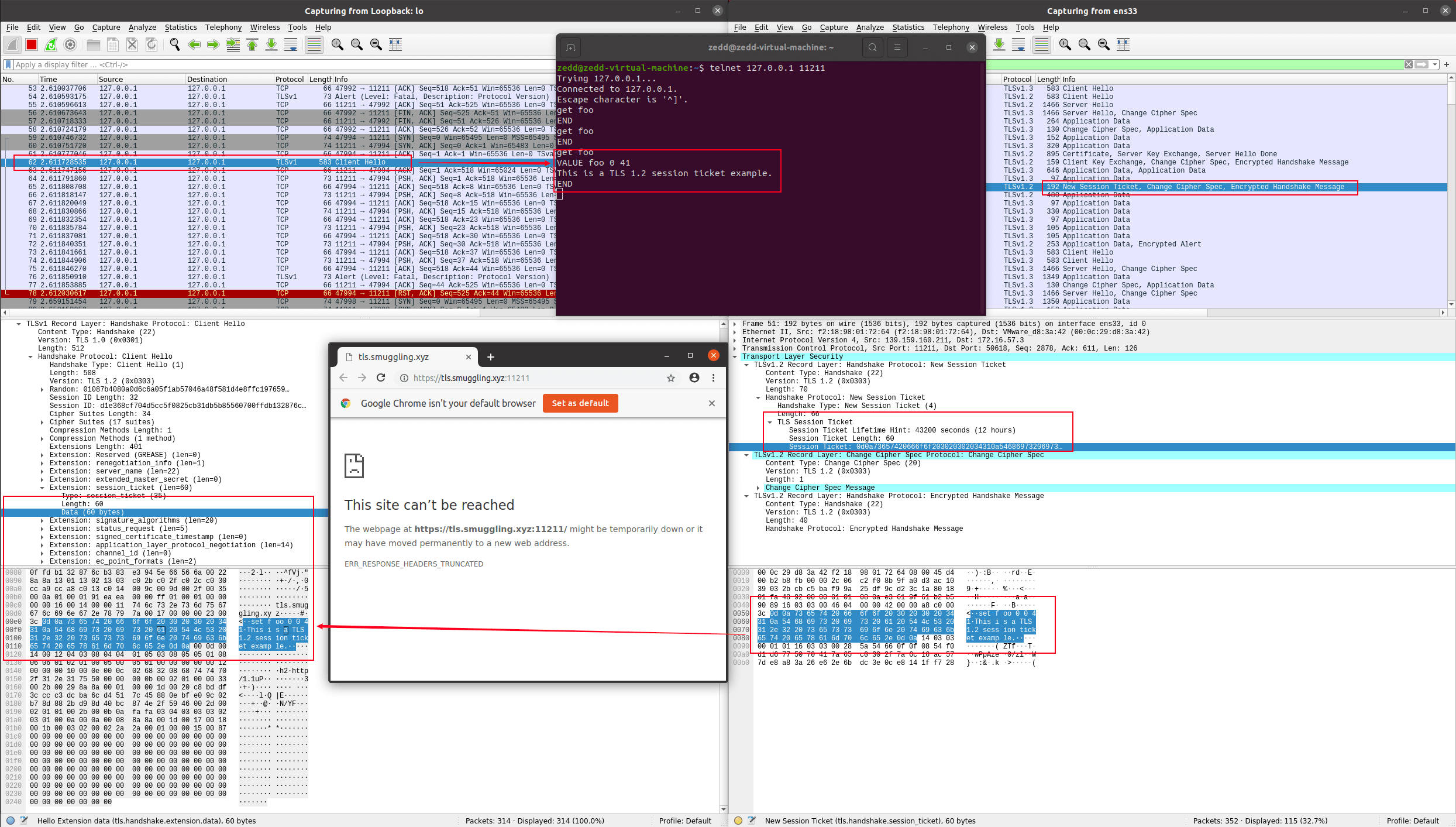Expand Change Cipher Spec Message node

coord(758,488)
